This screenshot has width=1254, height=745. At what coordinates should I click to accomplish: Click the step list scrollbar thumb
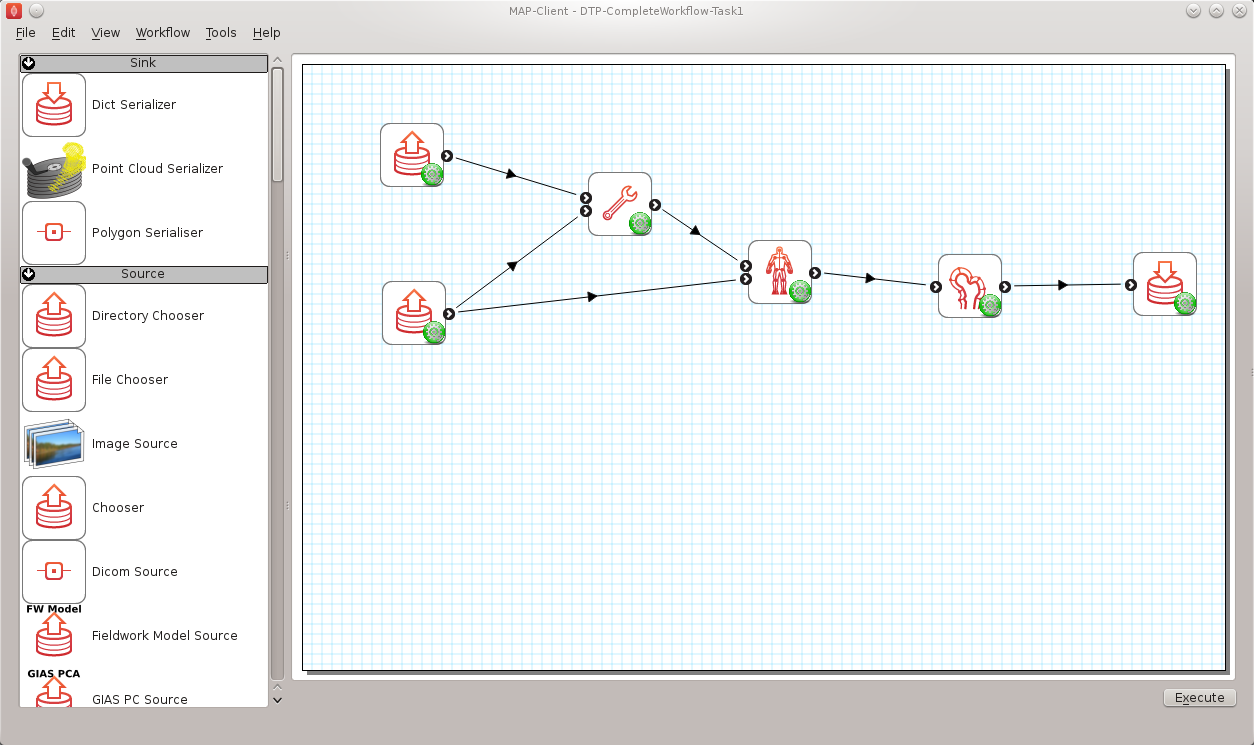(x=278, y=124)
